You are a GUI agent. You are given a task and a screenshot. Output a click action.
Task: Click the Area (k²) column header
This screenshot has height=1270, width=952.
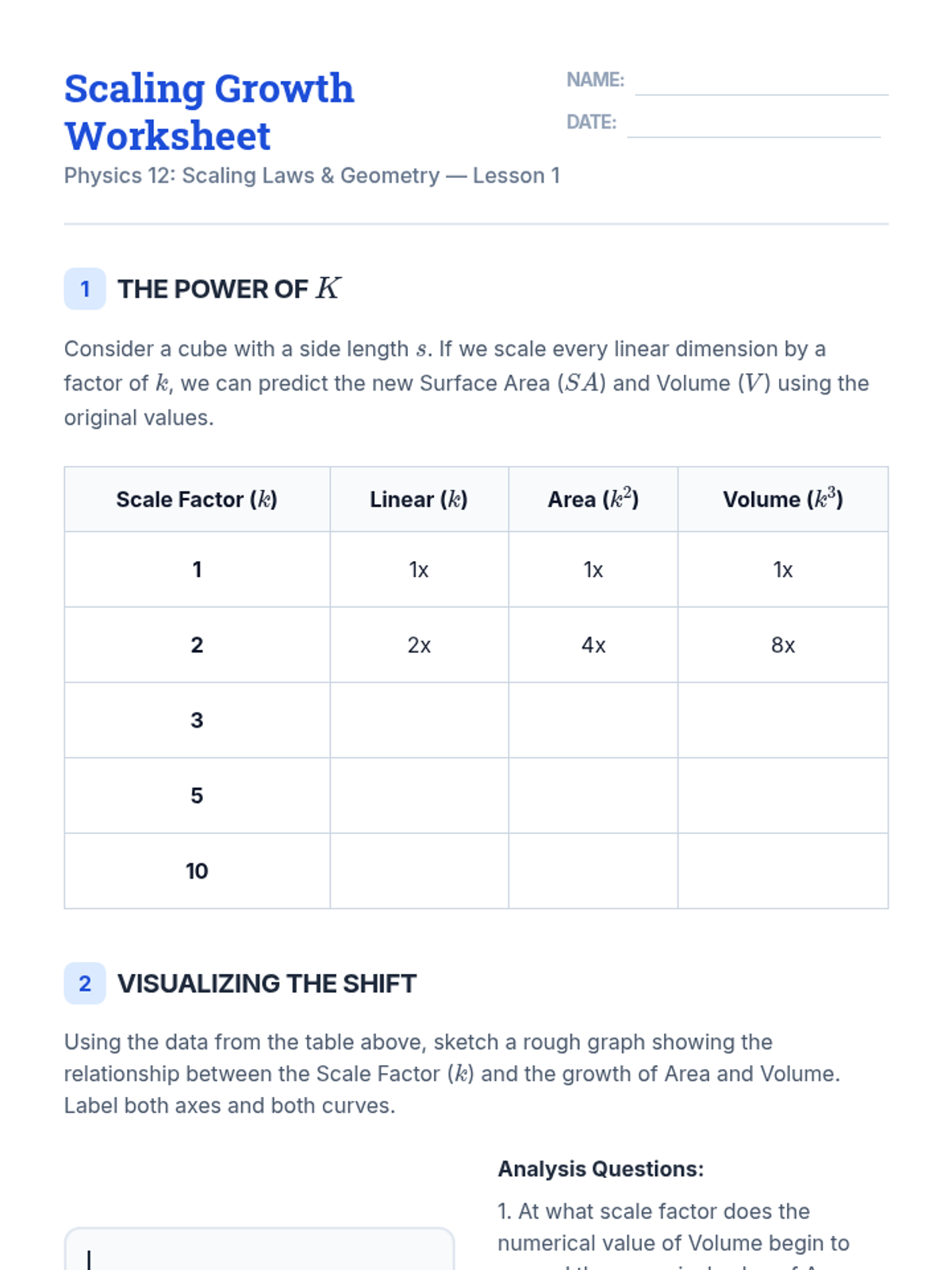[593, 499]
